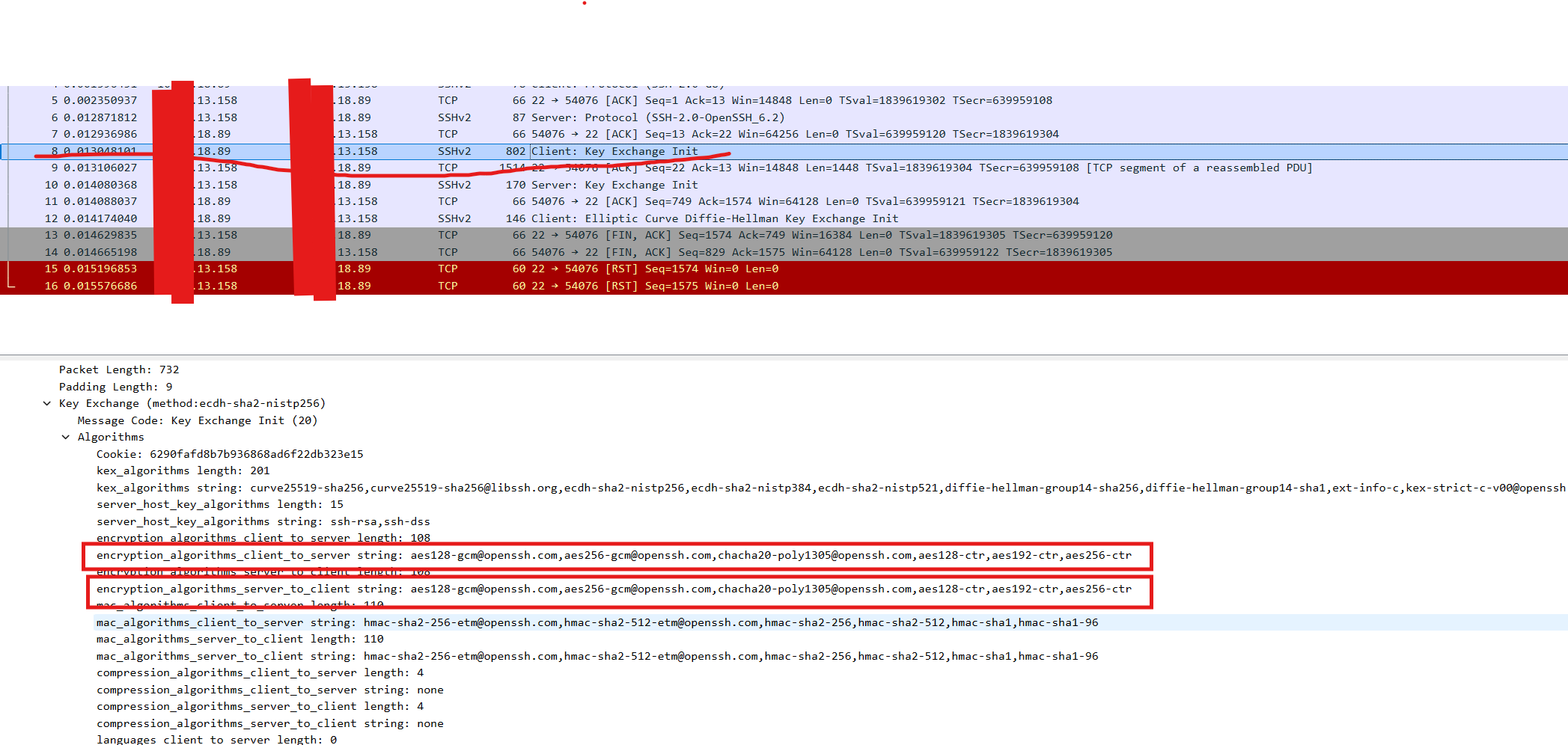Select encryption_algorithms_client_to_server string line
This screenshot has width=1568, height=745.
click(614, 555)
